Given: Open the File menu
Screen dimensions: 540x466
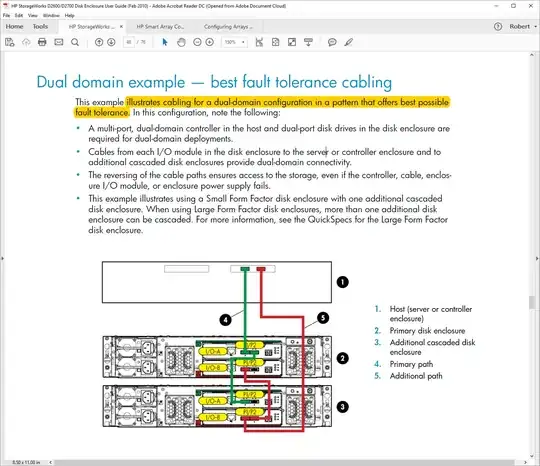Looking at the screenshot, I should point(6,15).
